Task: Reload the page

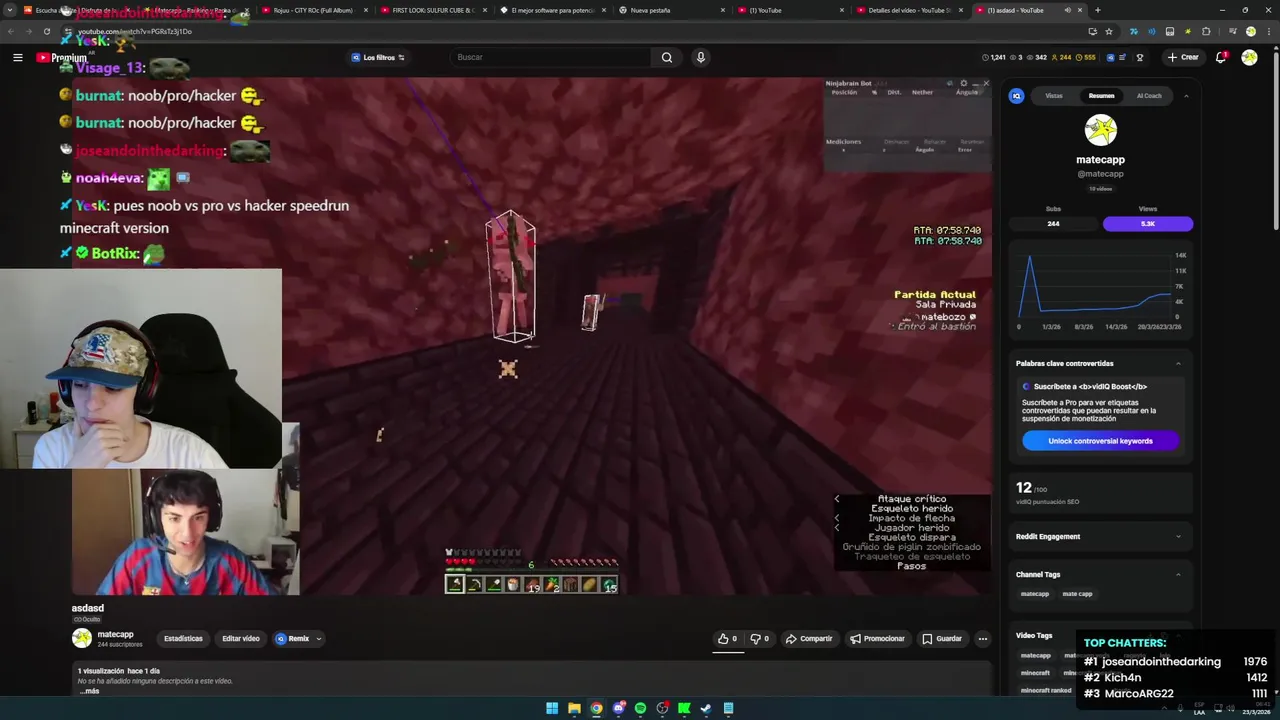Action: (x=46, y=31)
